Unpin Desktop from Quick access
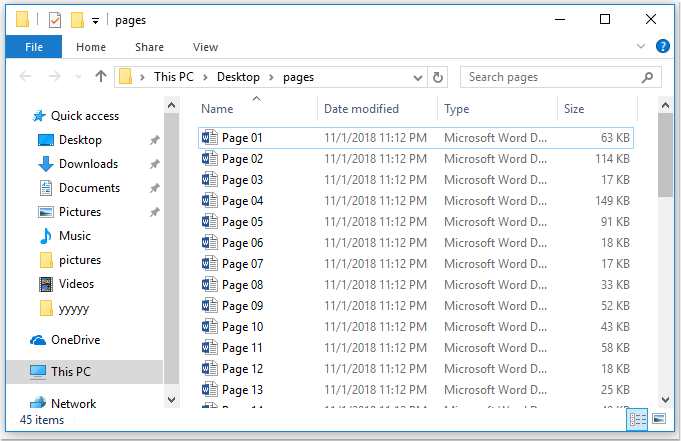 tap(154, 141)
